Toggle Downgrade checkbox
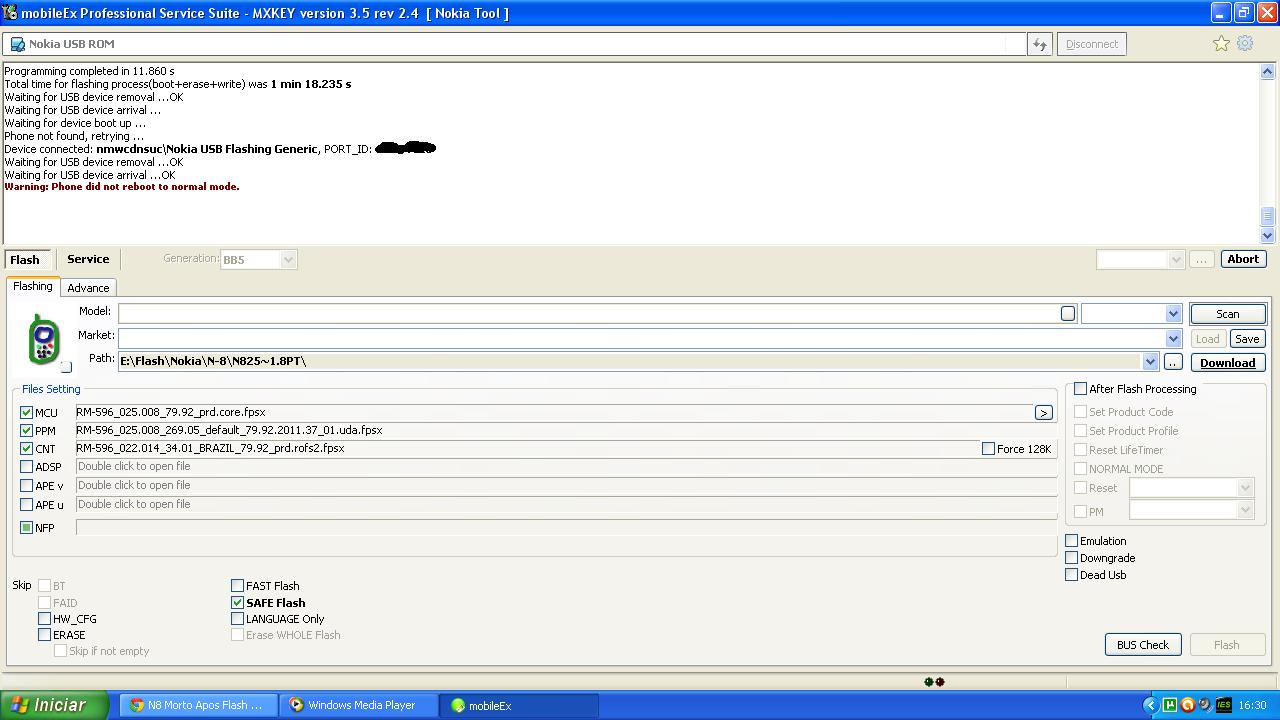Screen dimensions: 1280x720 click(x=1071, y=558)
